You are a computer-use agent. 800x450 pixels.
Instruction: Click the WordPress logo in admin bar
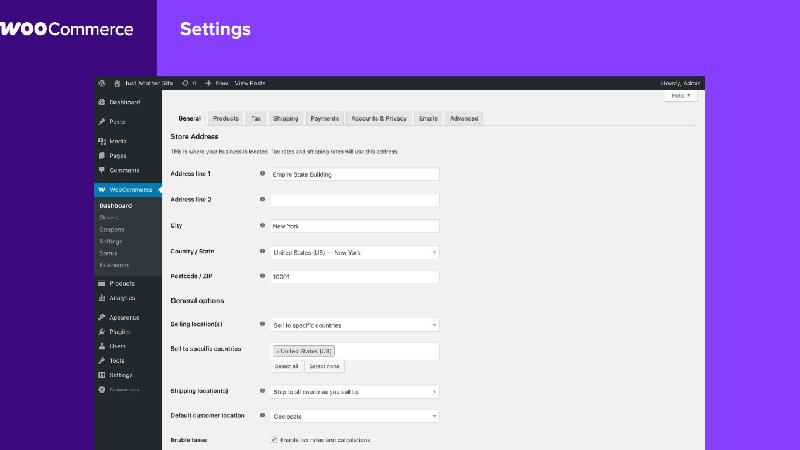click(x=102, y=83)
